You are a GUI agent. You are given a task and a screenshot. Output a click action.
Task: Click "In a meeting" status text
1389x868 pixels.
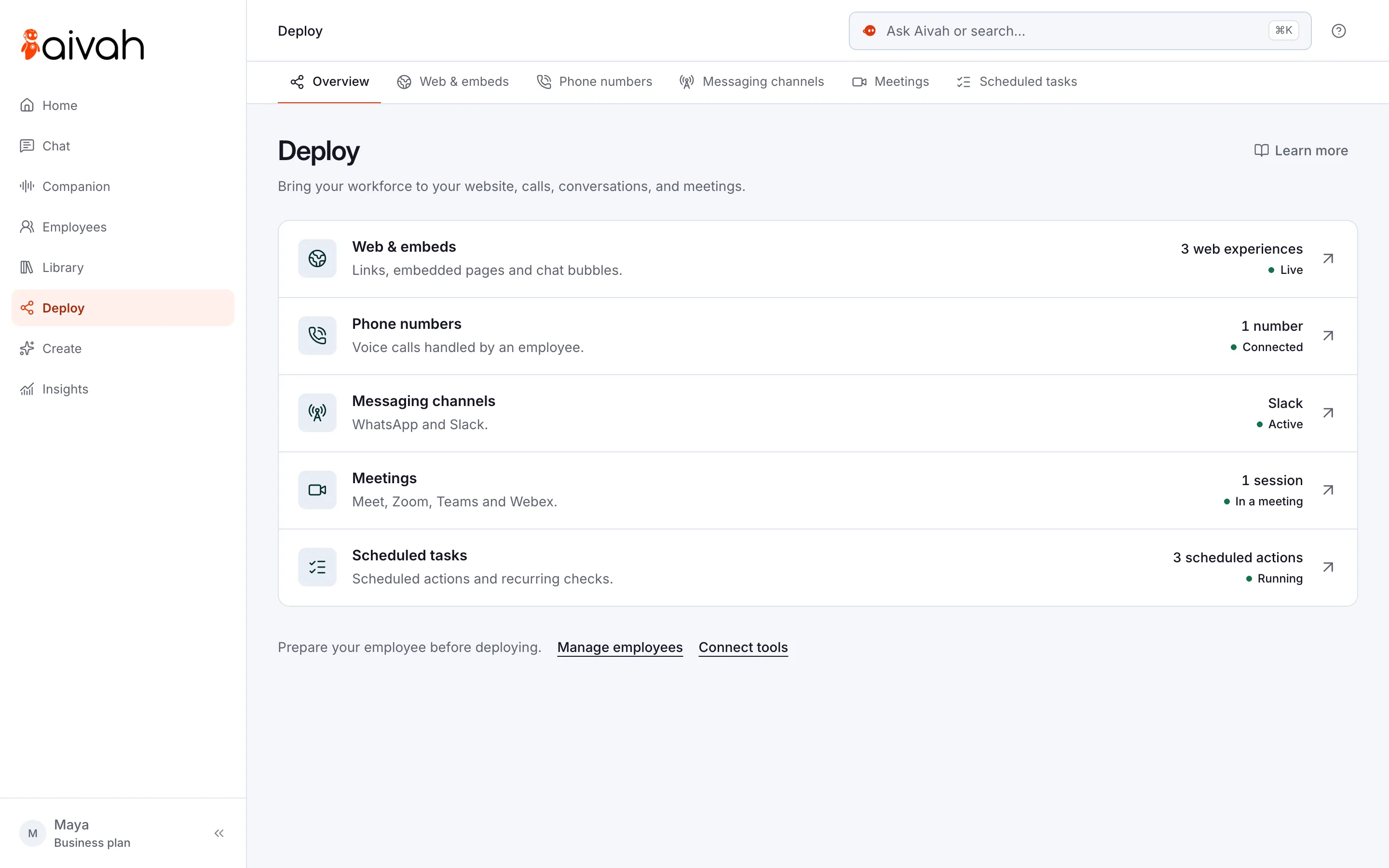[x=1269, y=501]
